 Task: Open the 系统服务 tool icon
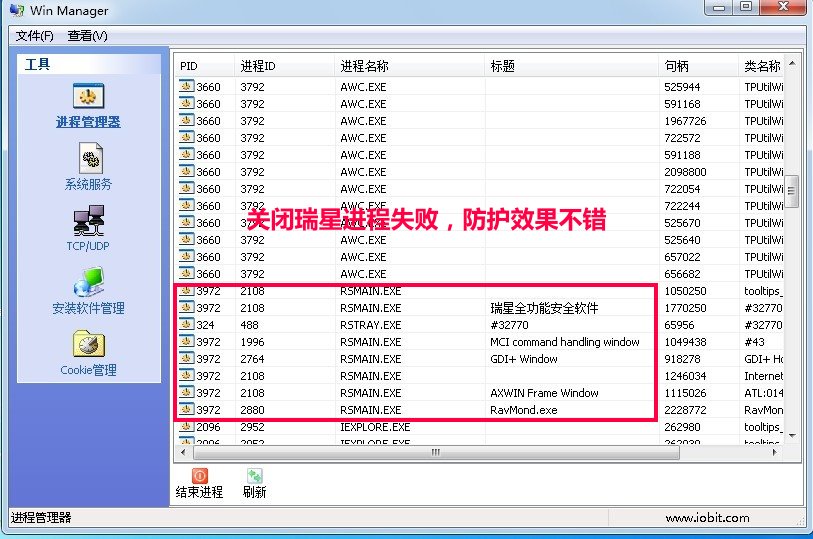pos(91,158)
